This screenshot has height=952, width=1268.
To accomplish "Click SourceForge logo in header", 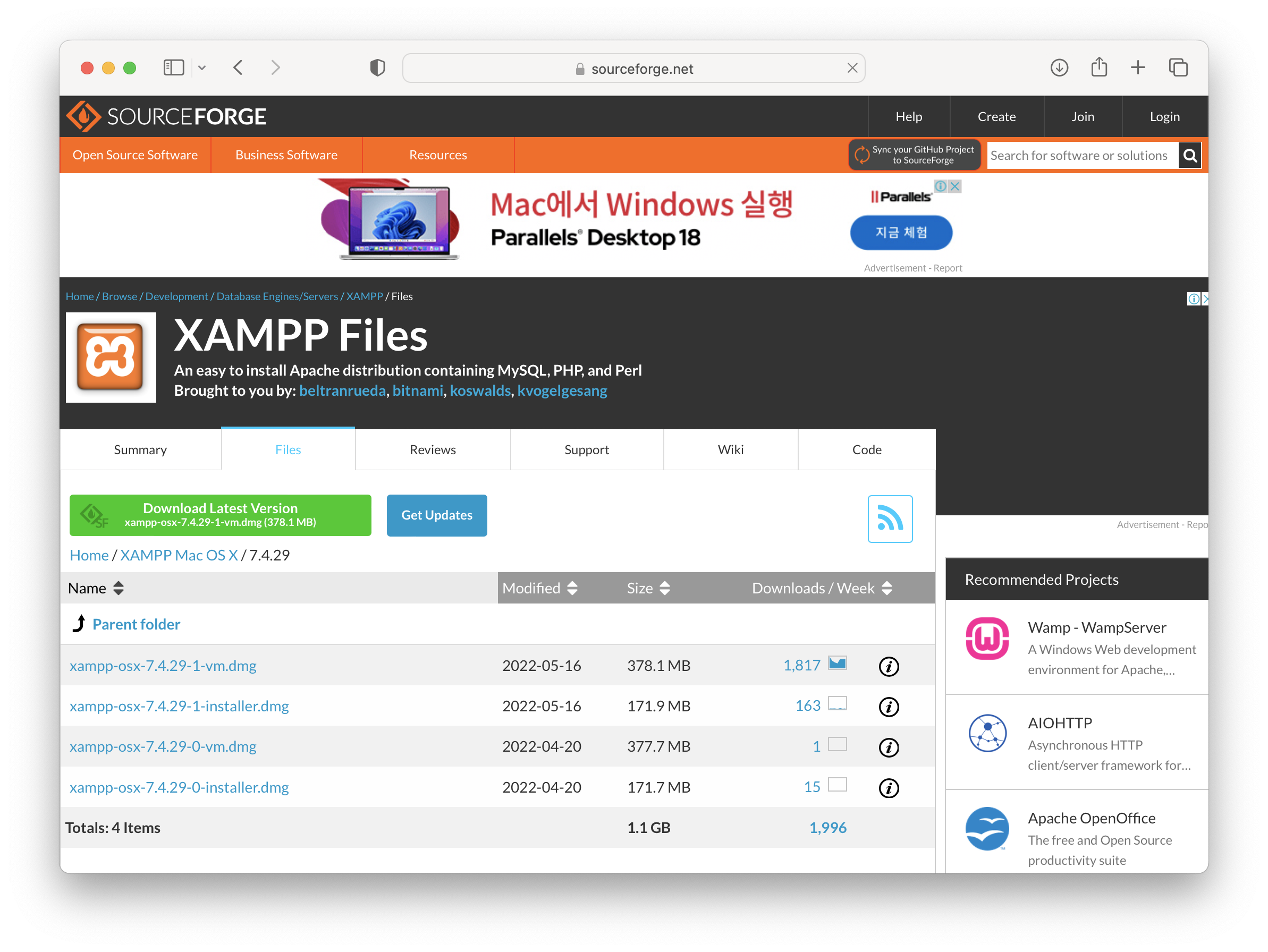I will pos(166,116).
